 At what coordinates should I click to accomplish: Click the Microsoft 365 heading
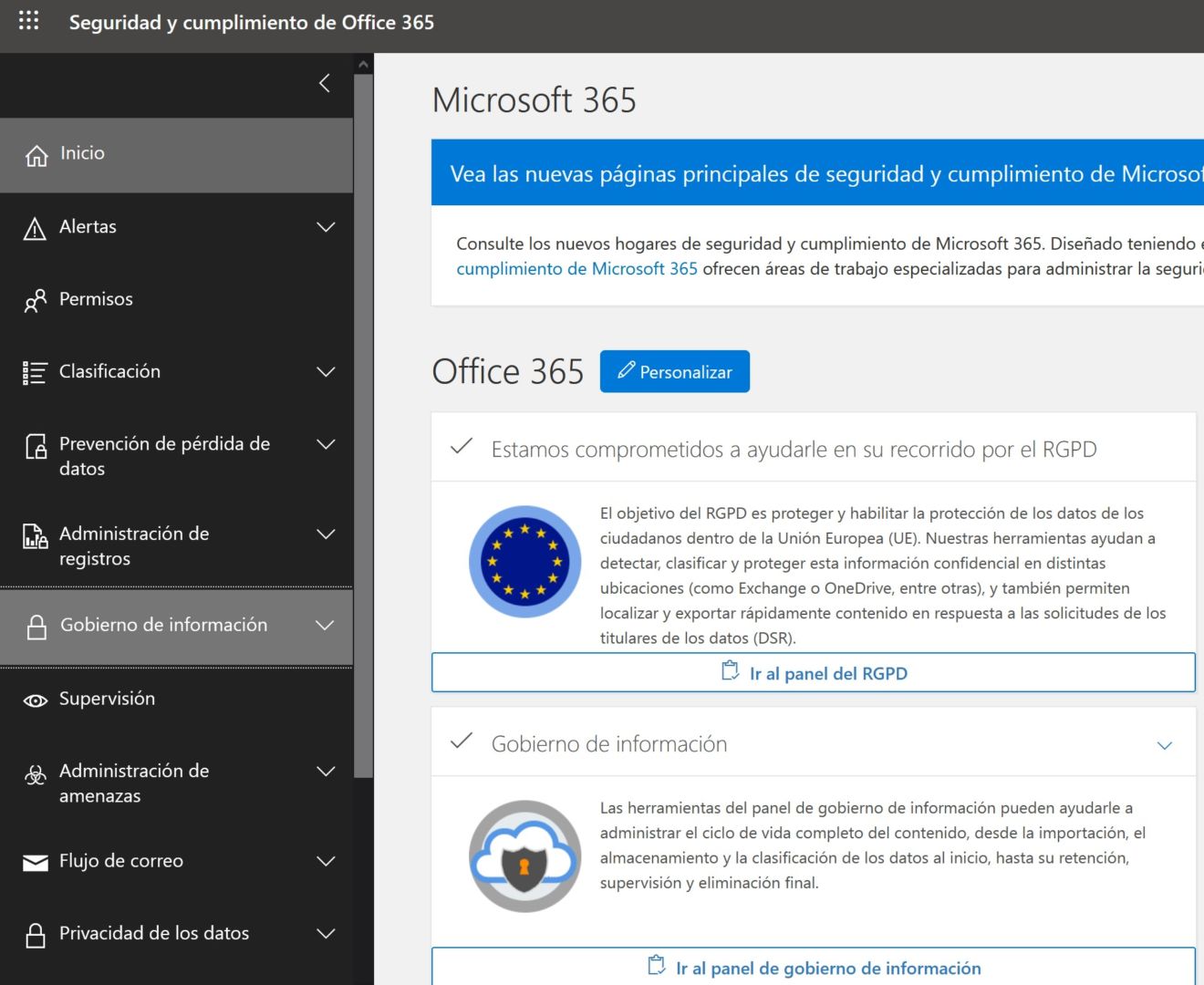(535, 100)
